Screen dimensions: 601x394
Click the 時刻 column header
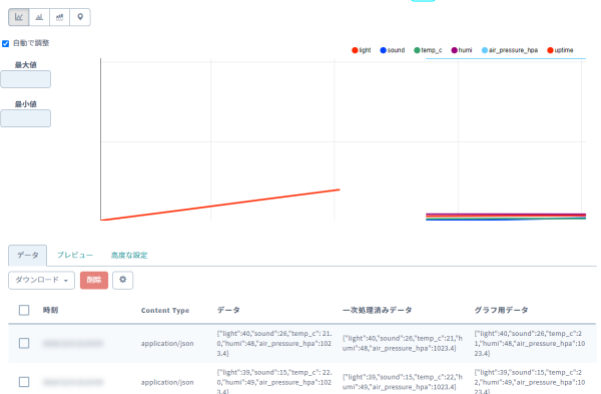click(50, 310)
